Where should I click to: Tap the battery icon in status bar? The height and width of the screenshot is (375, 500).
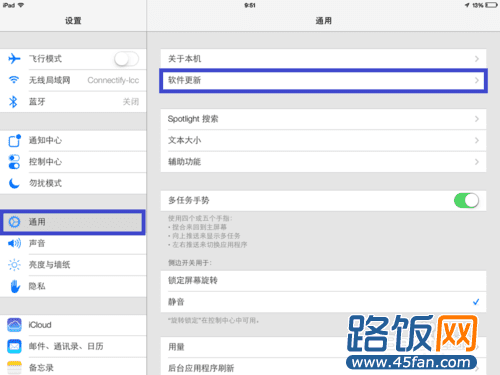[491, 5]
